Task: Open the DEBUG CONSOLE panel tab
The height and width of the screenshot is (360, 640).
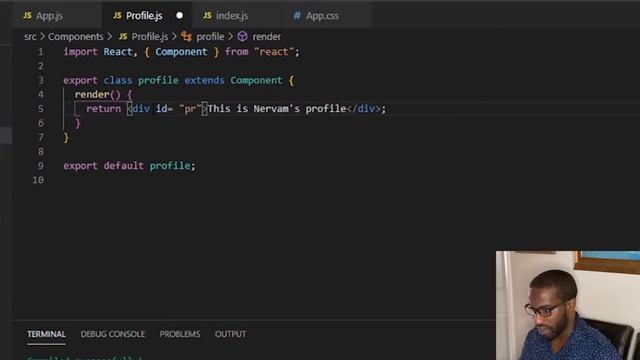Action: [113, 334]
